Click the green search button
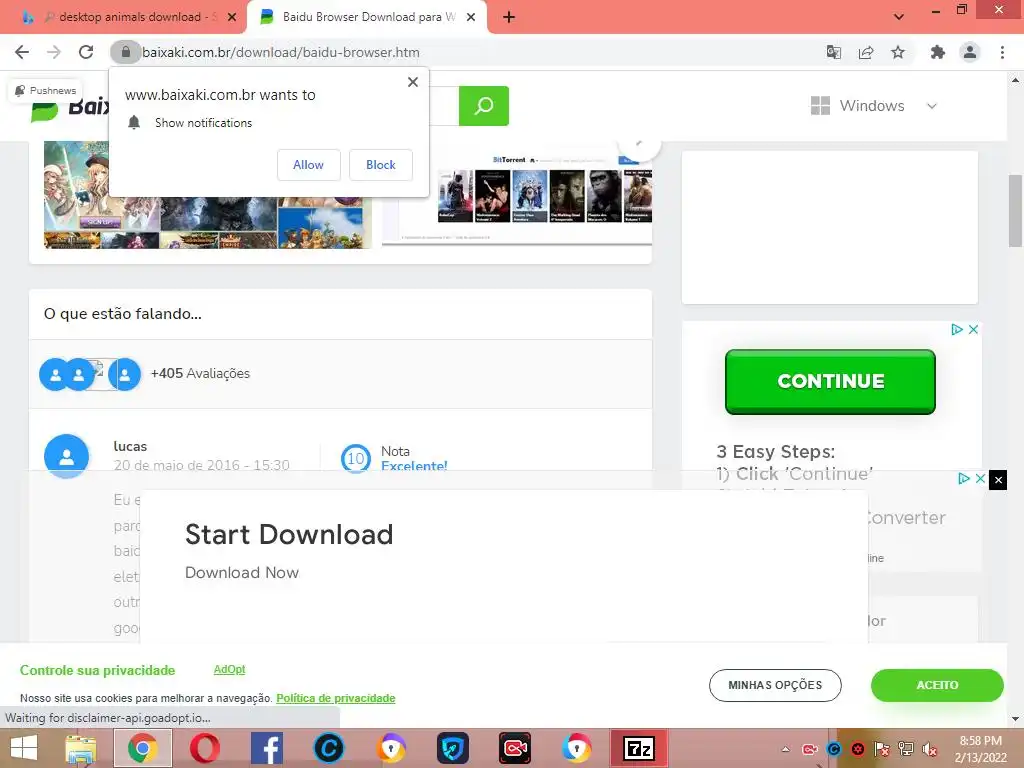 click(484, 106)
